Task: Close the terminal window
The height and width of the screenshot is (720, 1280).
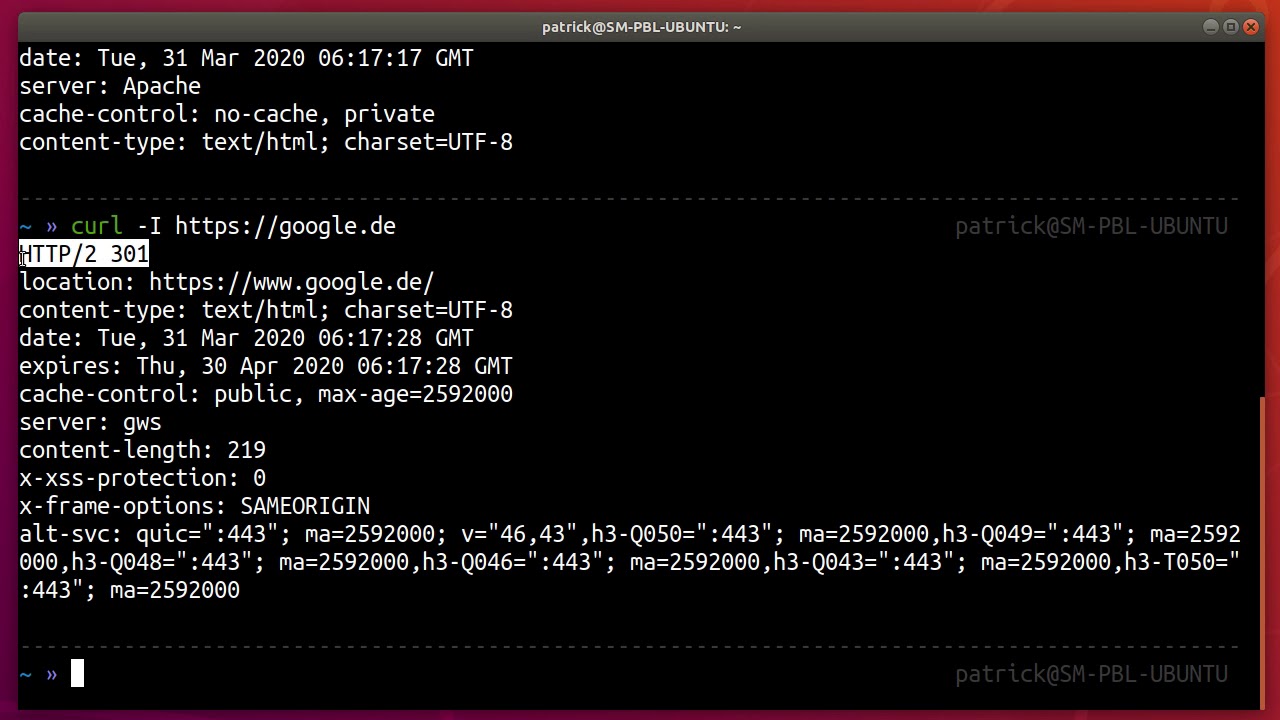Action: tap(1251, 27)
